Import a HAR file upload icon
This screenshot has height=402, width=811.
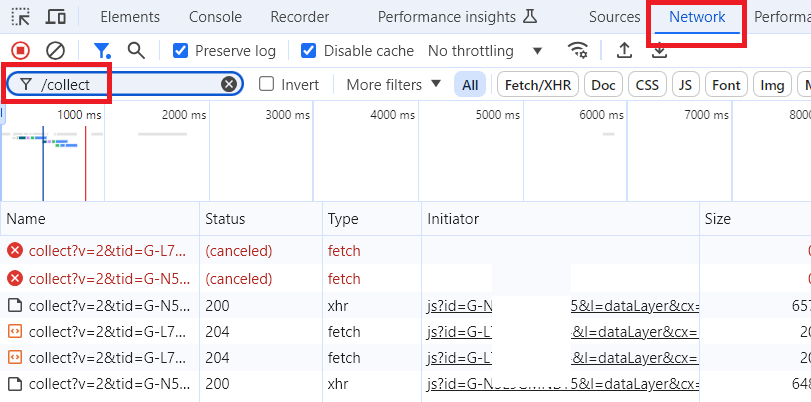(624, 50)
